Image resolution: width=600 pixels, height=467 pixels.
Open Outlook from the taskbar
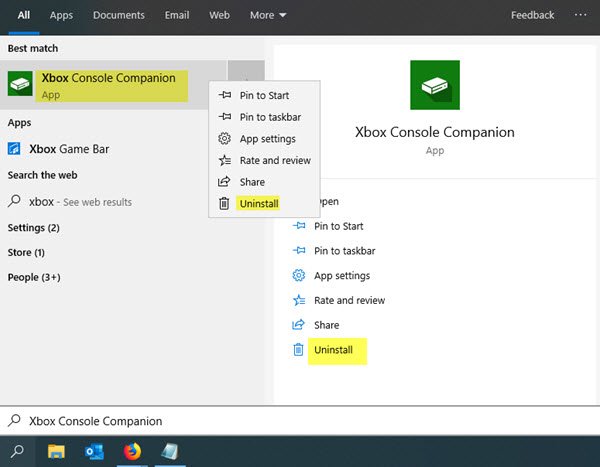(x=94, y=452)
